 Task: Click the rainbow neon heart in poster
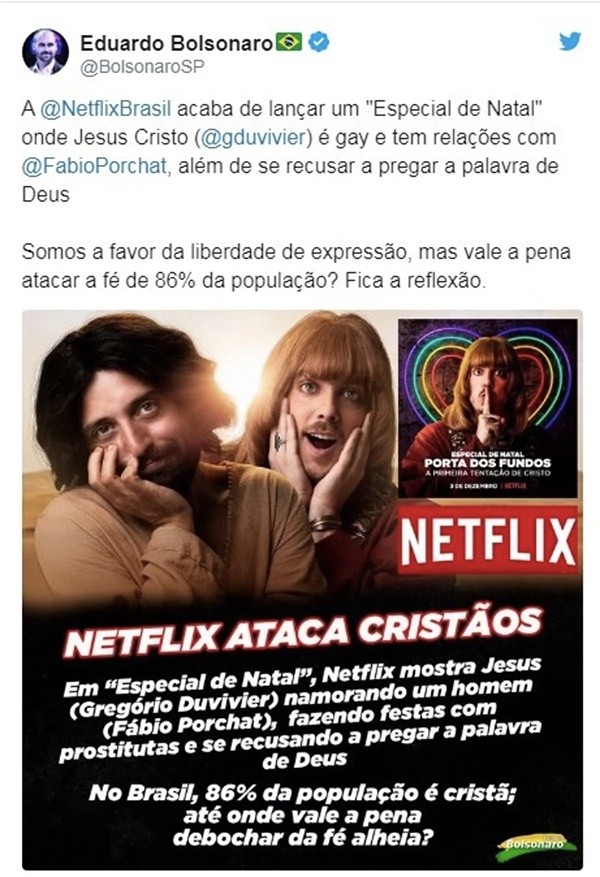point(486,380)
